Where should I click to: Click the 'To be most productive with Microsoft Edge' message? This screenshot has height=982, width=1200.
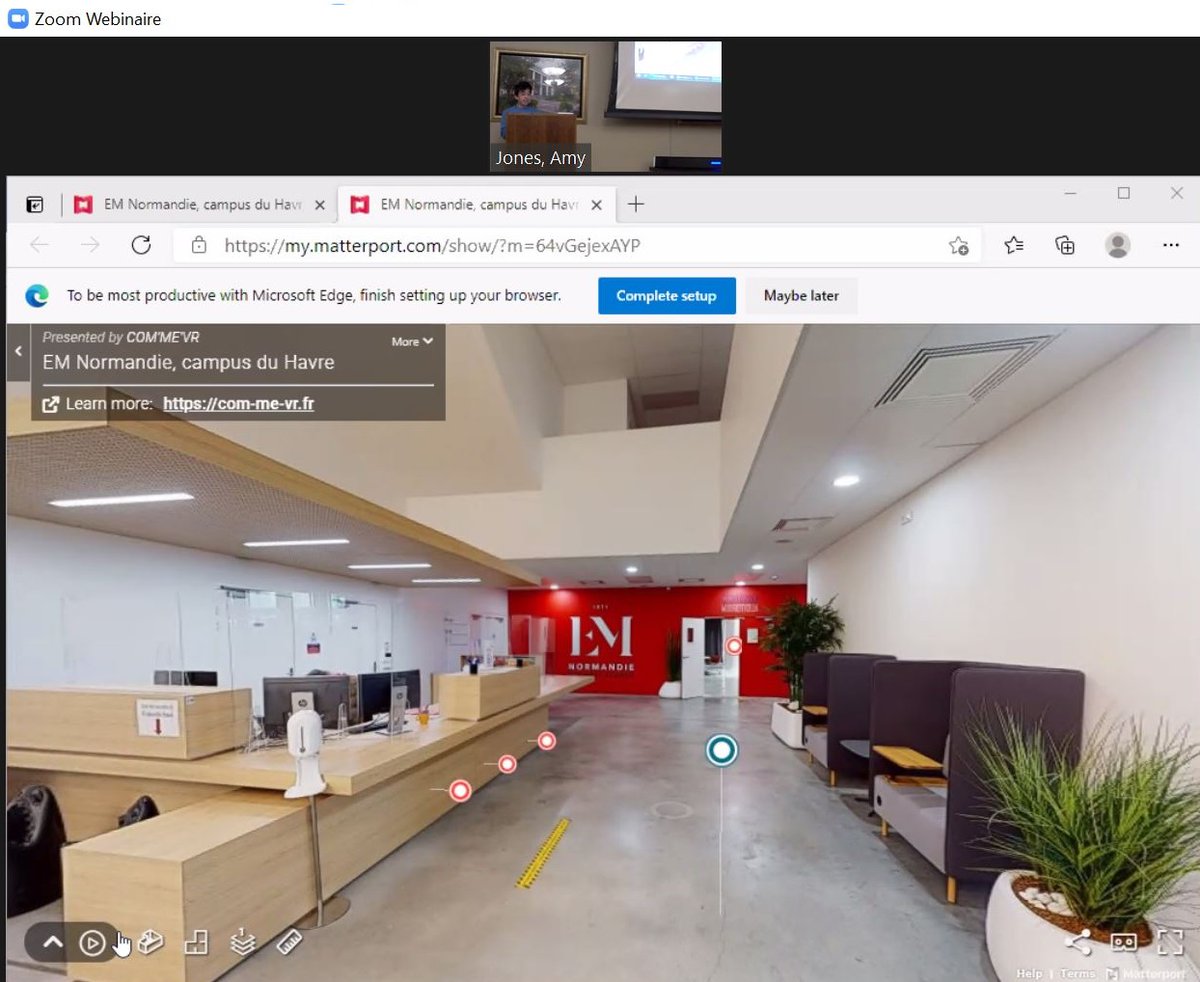[x=314, y=296]
